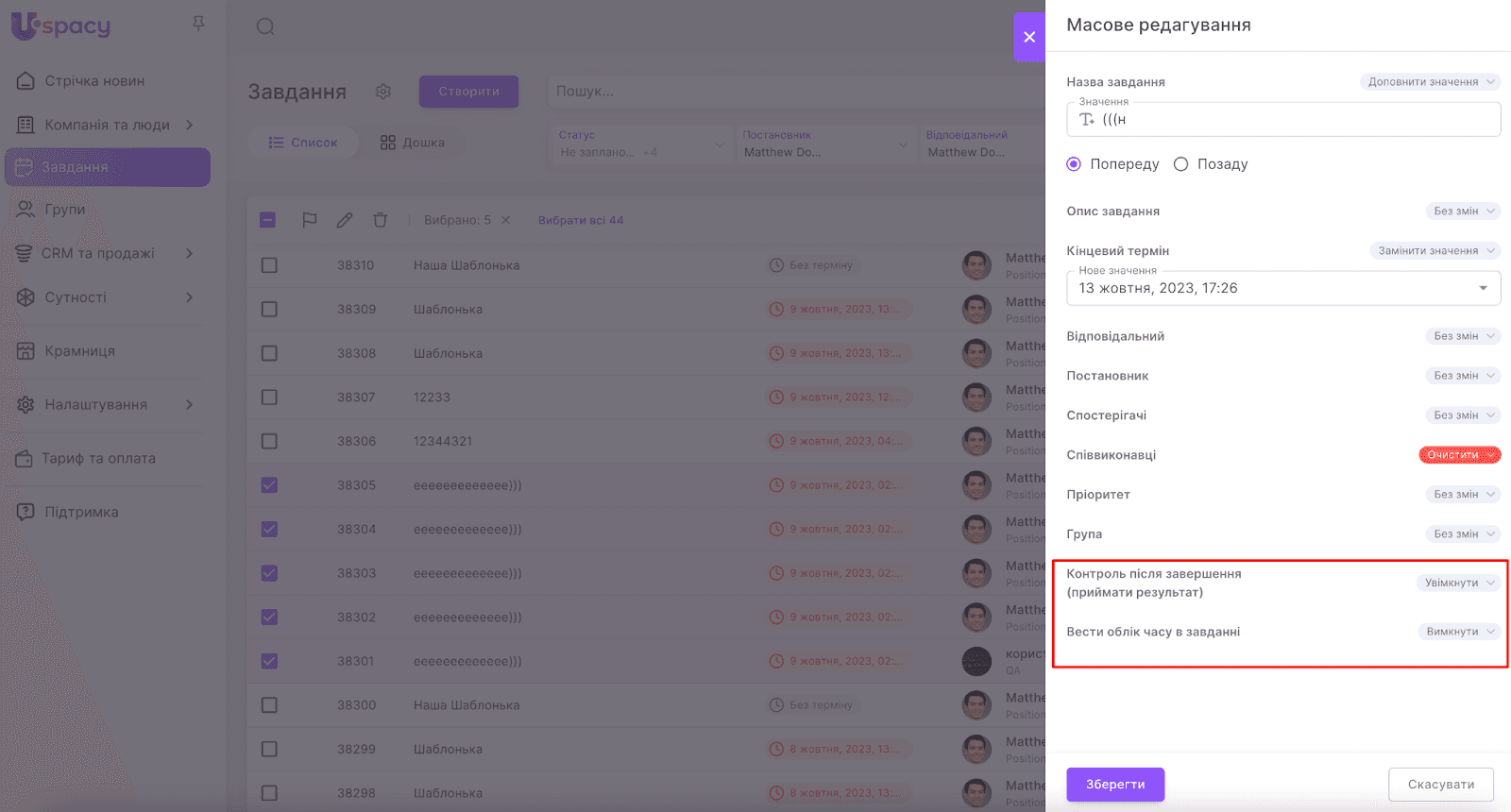Open search with the magnifier icon

(265, 26)
